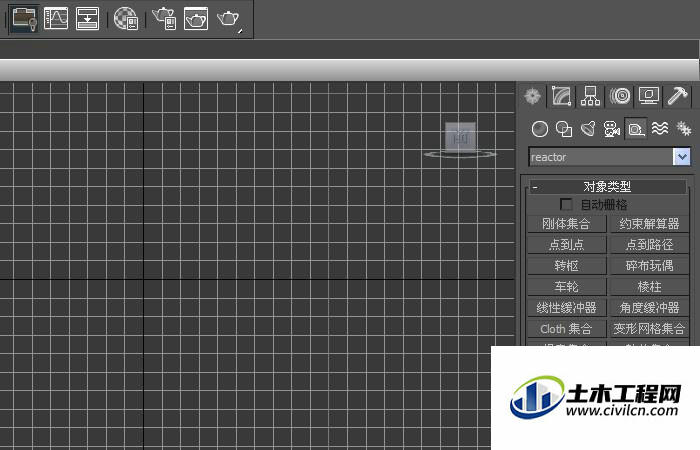Enable the 自动栅格 checkbox
The height and width of the screenshot is (450, 700).
click(566, 204)
